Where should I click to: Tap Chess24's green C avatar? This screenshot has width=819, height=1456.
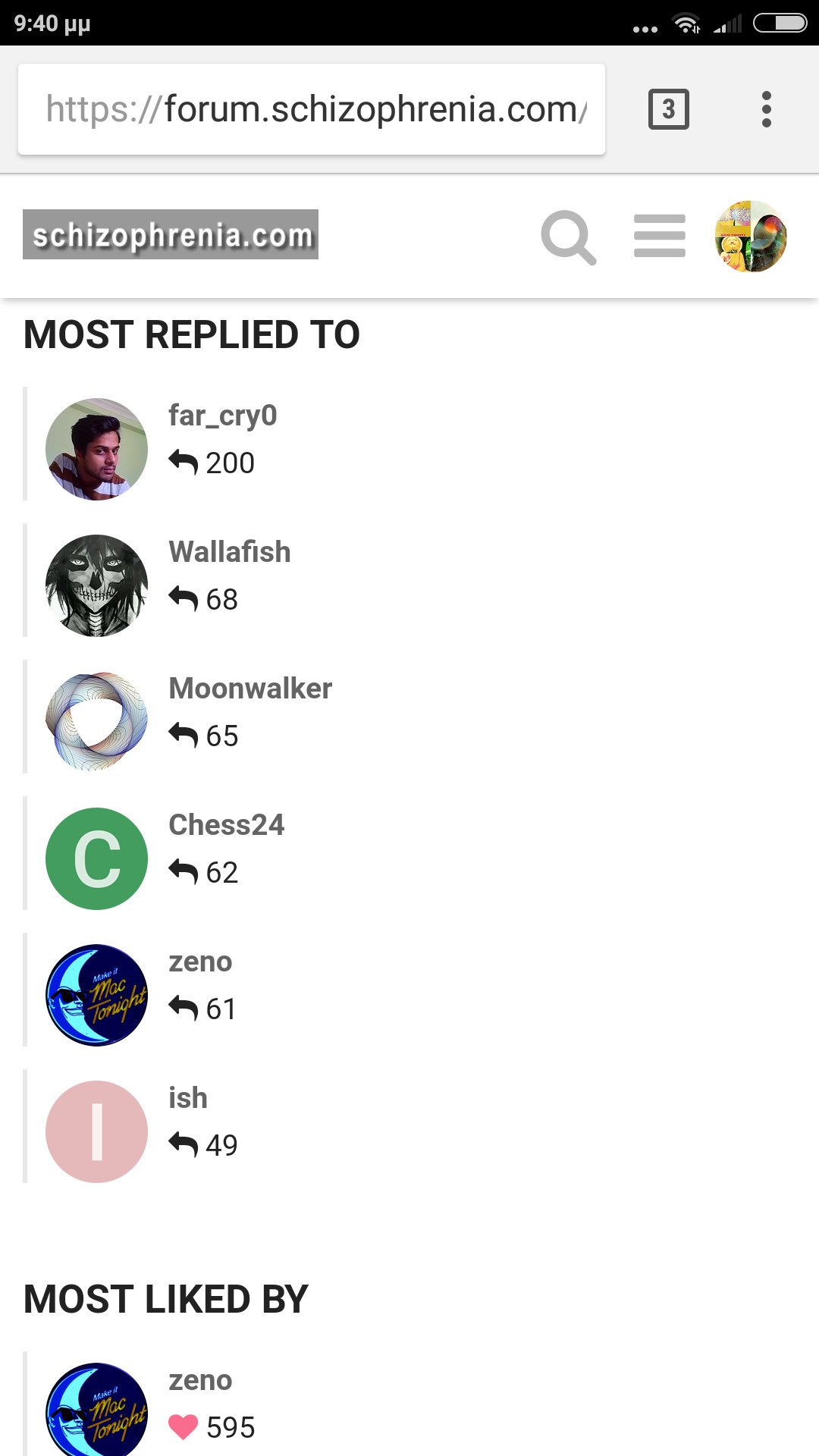pos(97,858)
